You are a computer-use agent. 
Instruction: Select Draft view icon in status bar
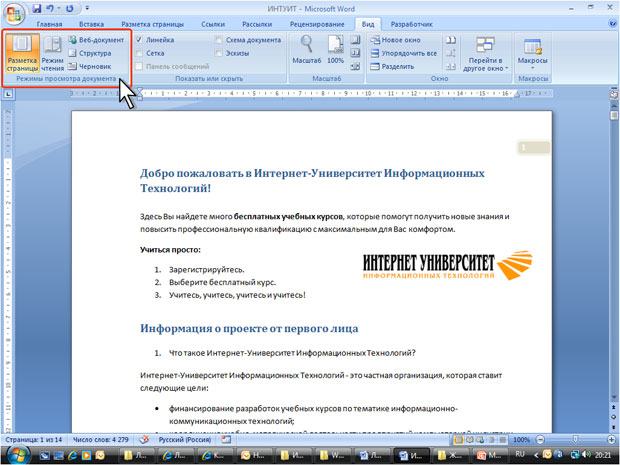[x=503, y=440]
